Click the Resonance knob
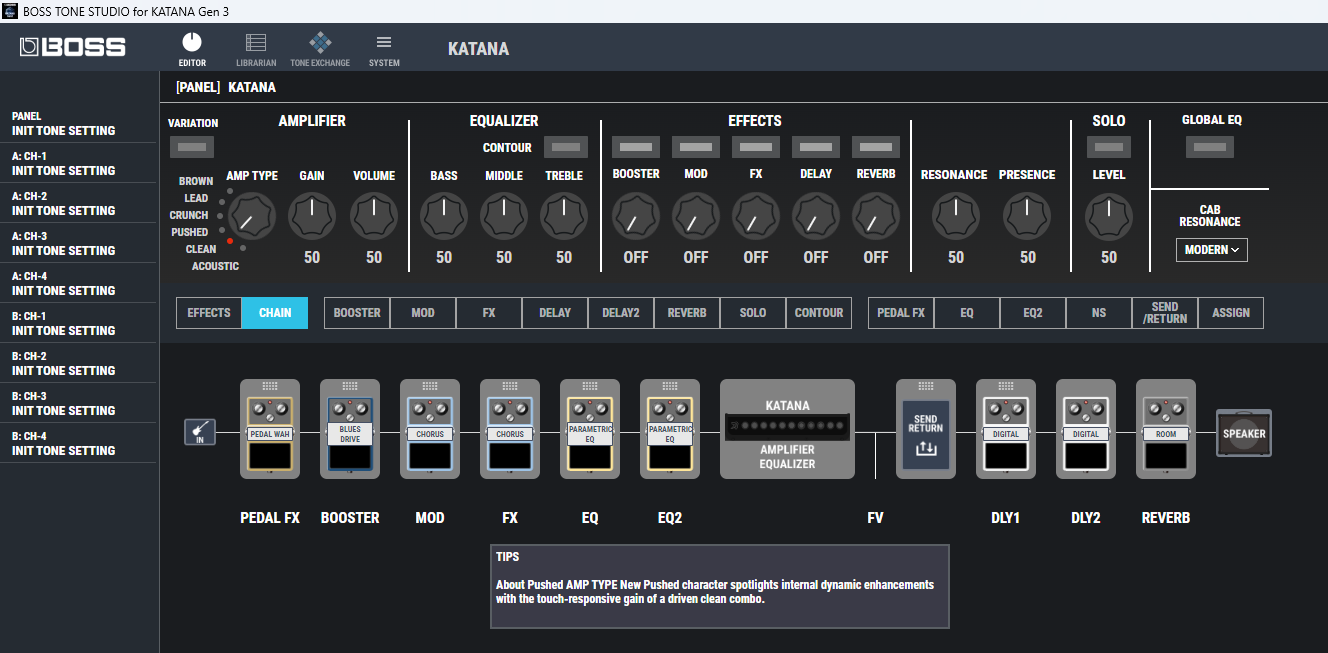This screenshot has width=1328, height=653. [956, 216]
